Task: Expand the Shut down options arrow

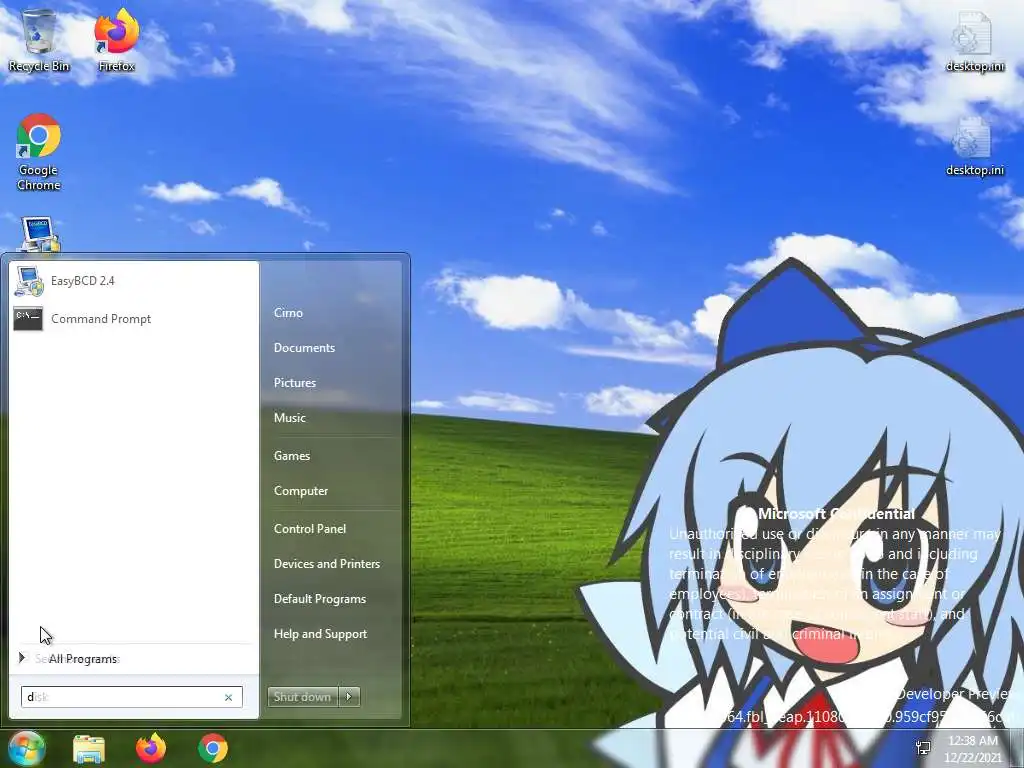Action: pyautogui.click(x=349, y=697)
